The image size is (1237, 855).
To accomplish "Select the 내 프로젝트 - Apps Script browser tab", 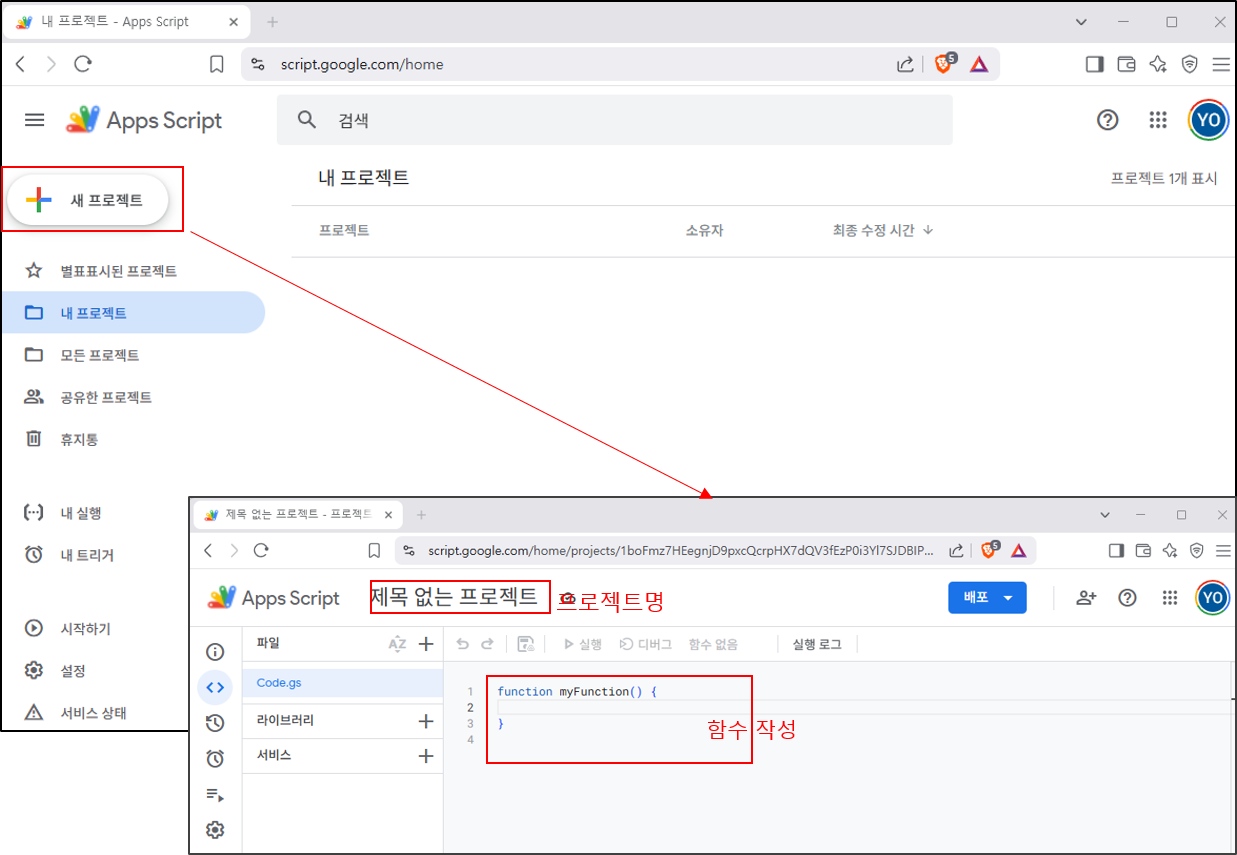I will point(125,22).
